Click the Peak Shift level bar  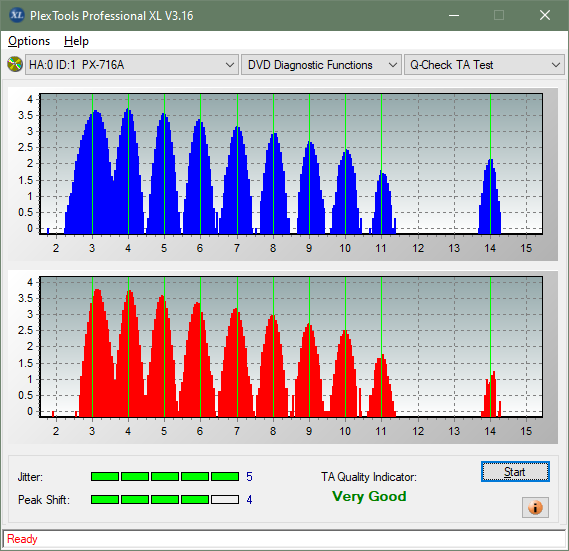(x=165, y=499)
